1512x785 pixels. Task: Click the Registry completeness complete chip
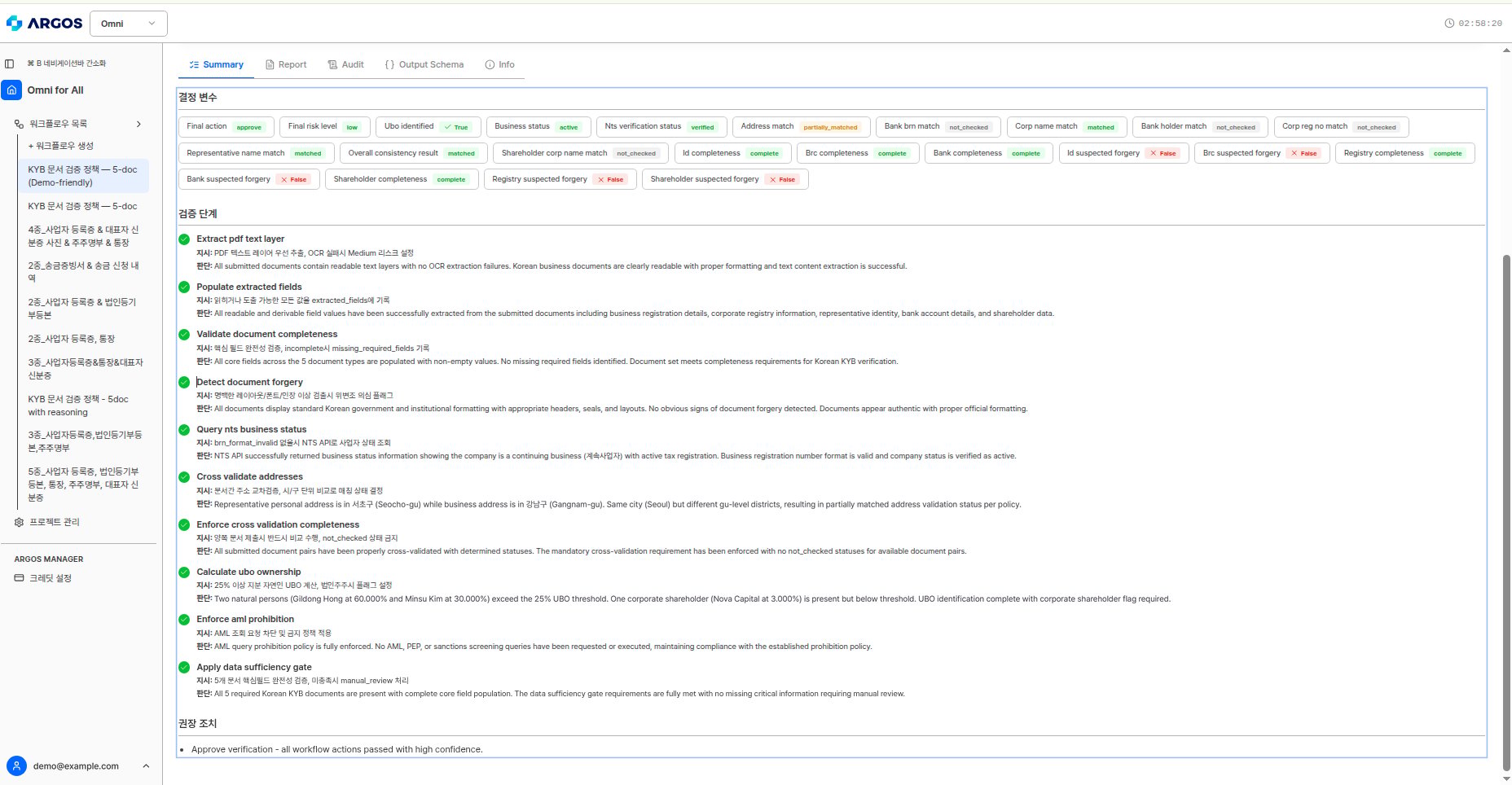click(x=1405, y=153)
